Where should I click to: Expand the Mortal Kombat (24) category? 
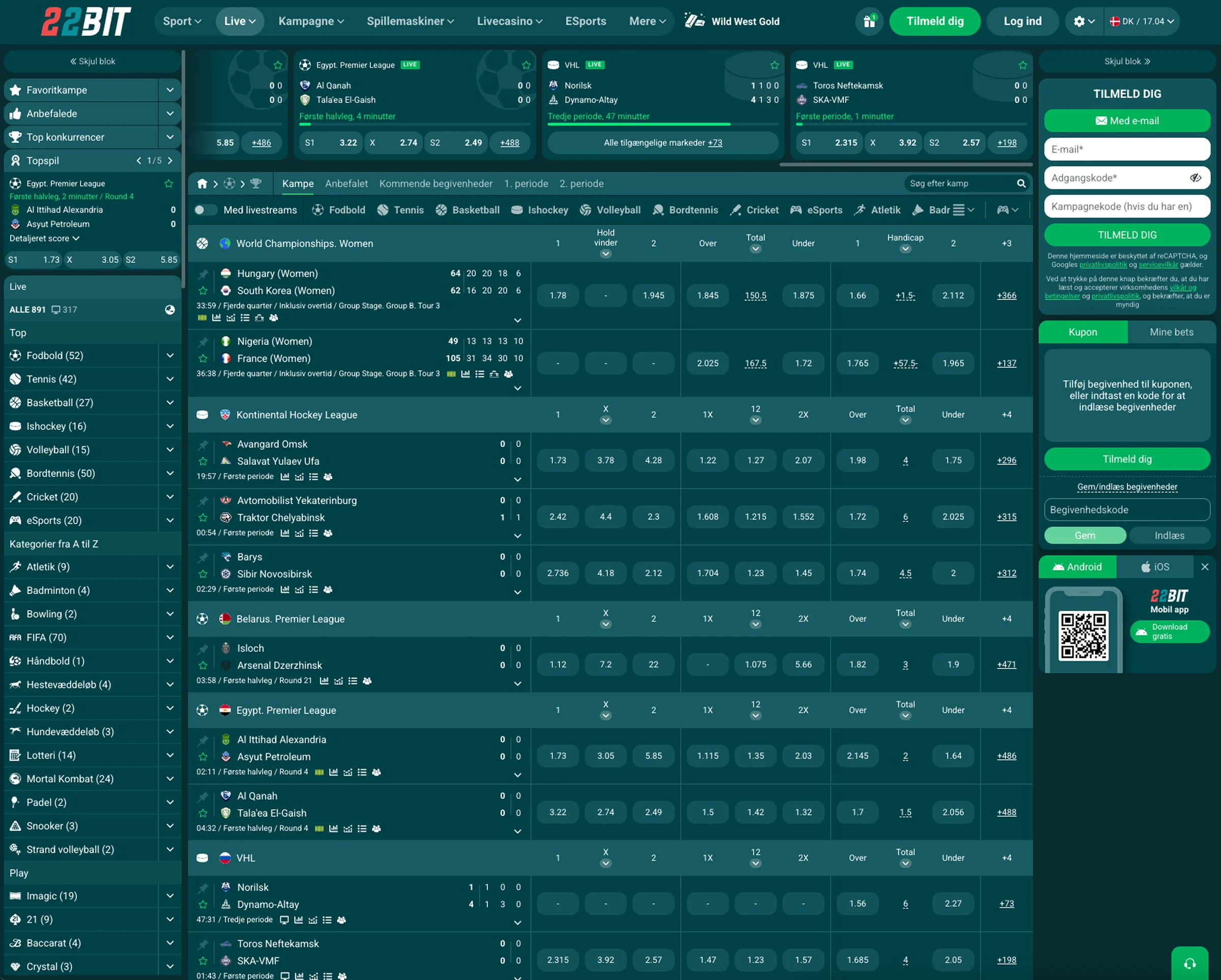click(x=170, y=779)
